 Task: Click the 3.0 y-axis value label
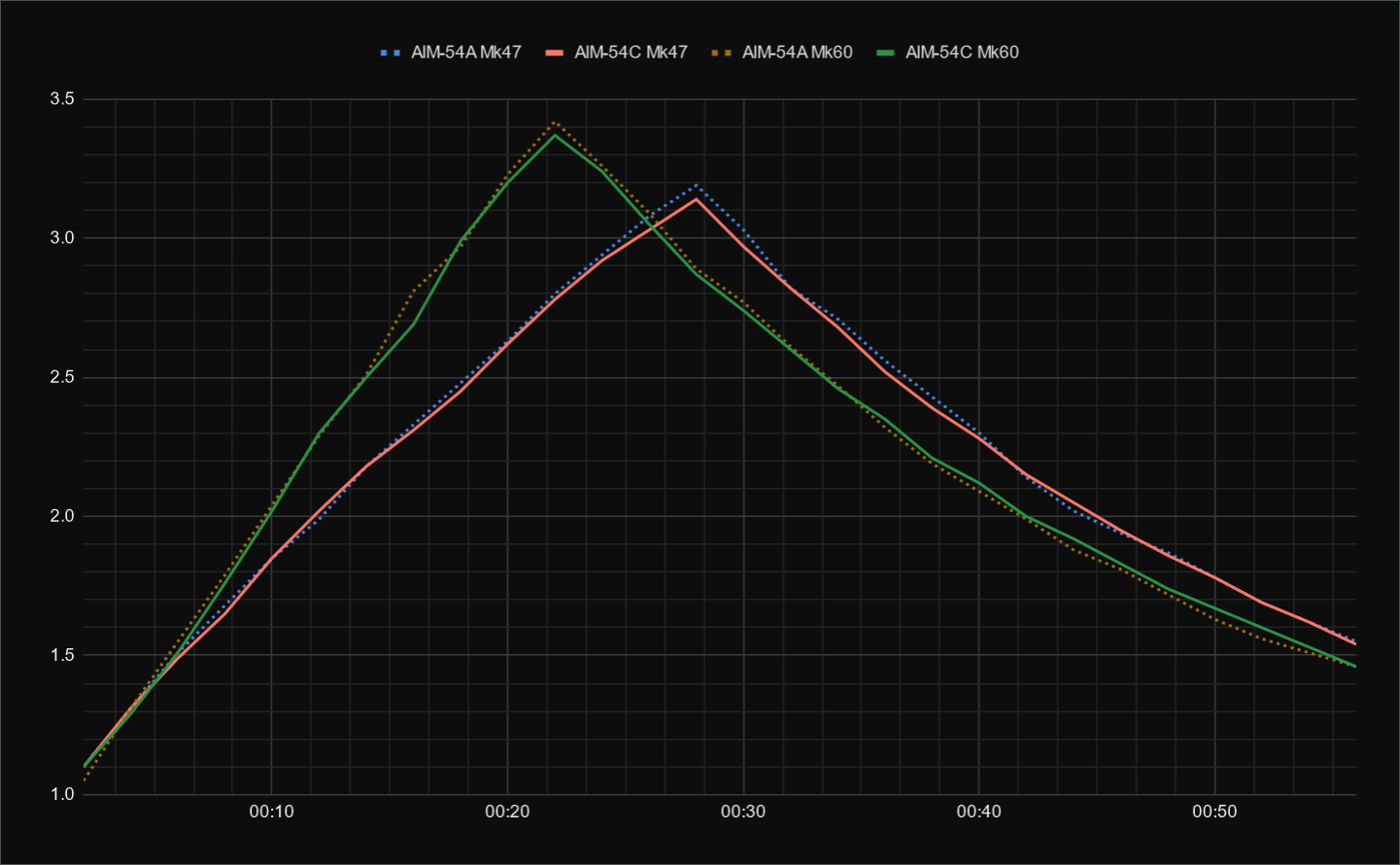pos(62,238)
